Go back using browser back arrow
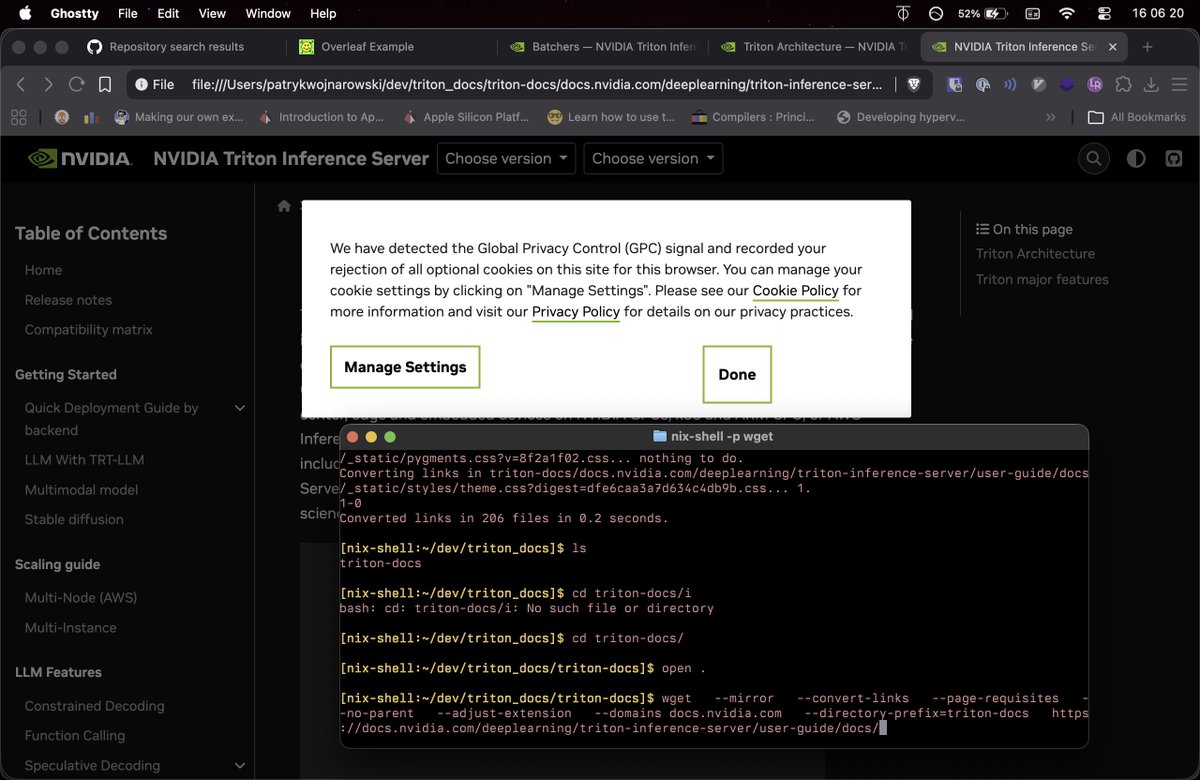Image resolution: width=1200 pixels, height=780 pixels. pos(21,85)
